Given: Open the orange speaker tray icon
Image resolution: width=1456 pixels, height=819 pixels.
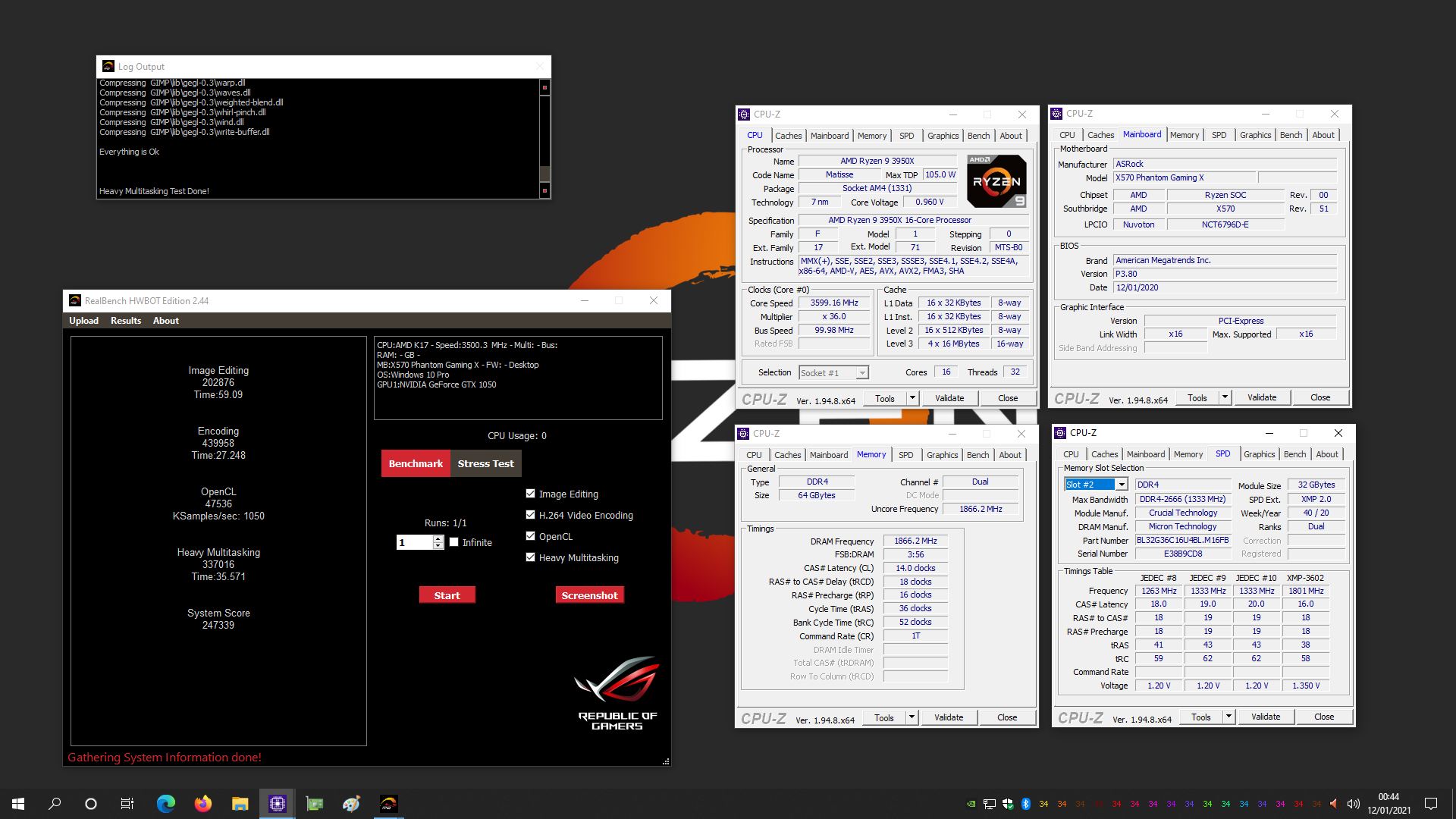Looking at the screenshot, I should pos(1334,804).
